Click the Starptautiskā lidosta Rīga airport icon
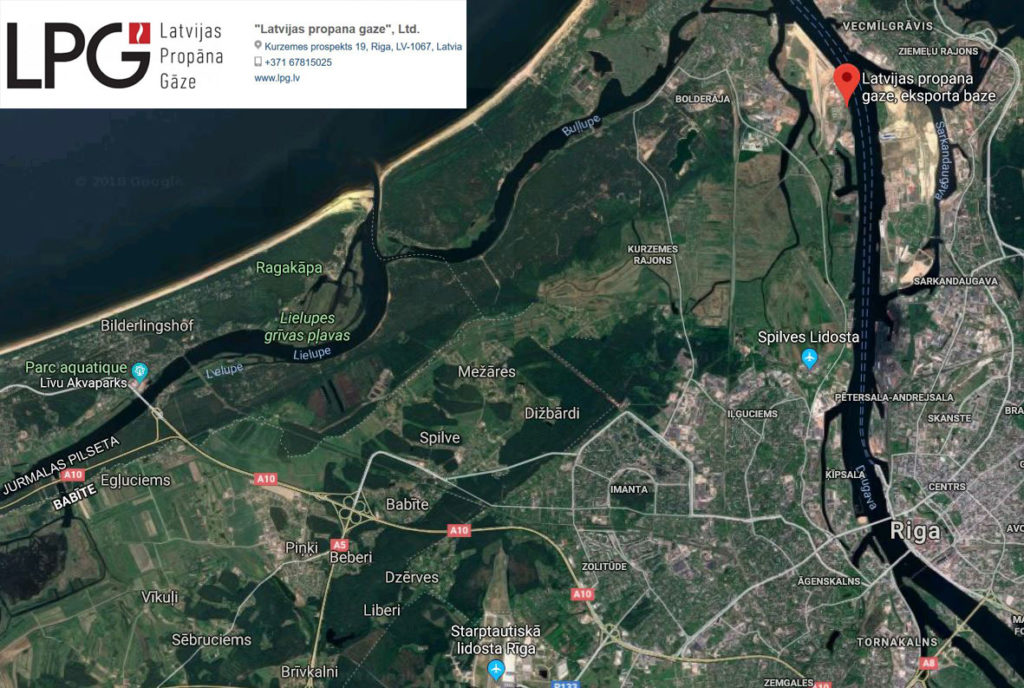Image resolution: width=1024 pixels, height=688 pixels. pyautogui.click(x=496, y=668)
